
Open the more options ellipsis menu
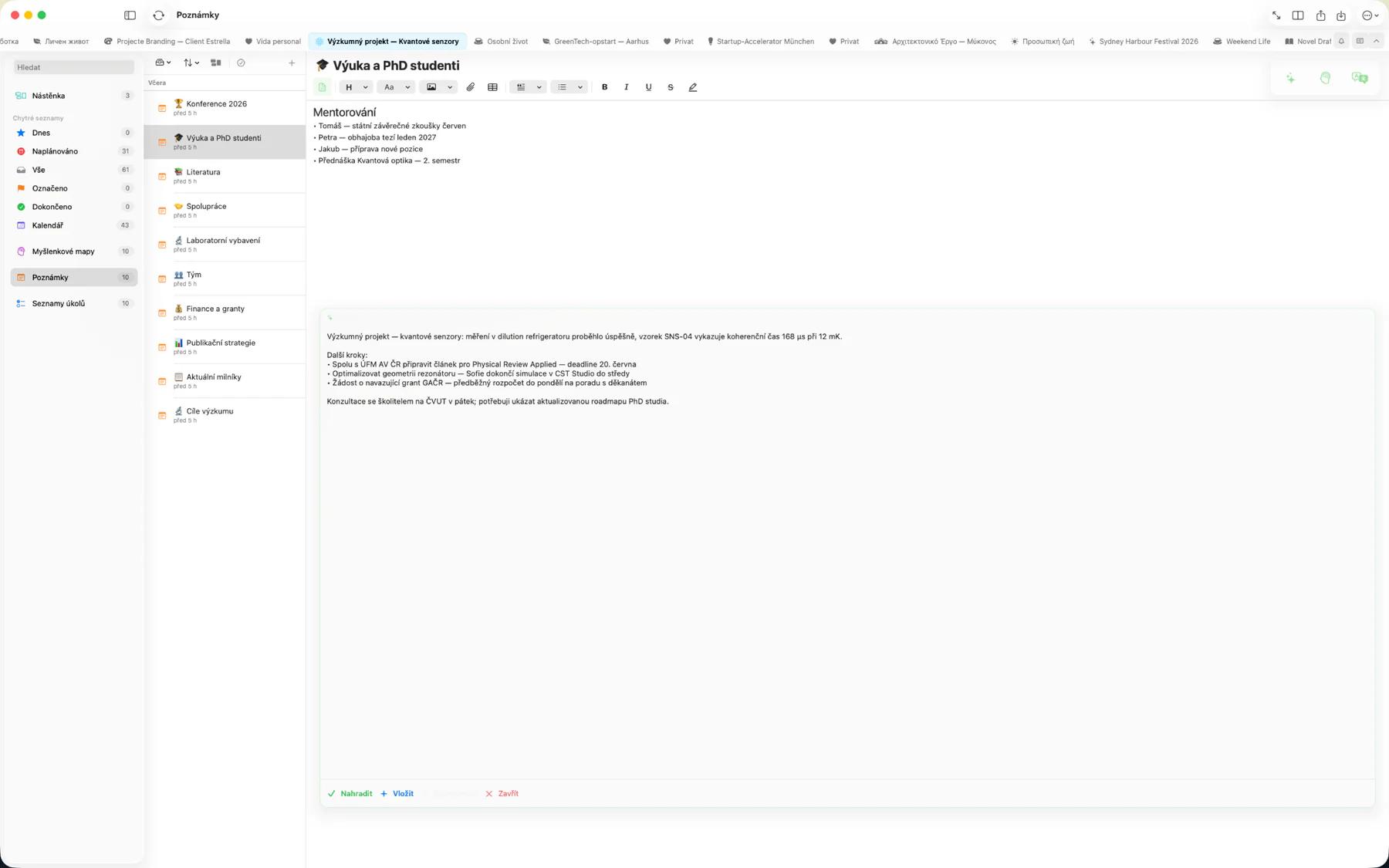1370,15
